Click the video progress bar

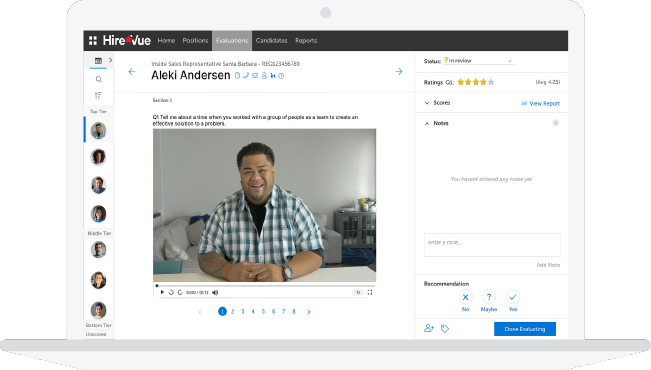[x=265, y=286]
